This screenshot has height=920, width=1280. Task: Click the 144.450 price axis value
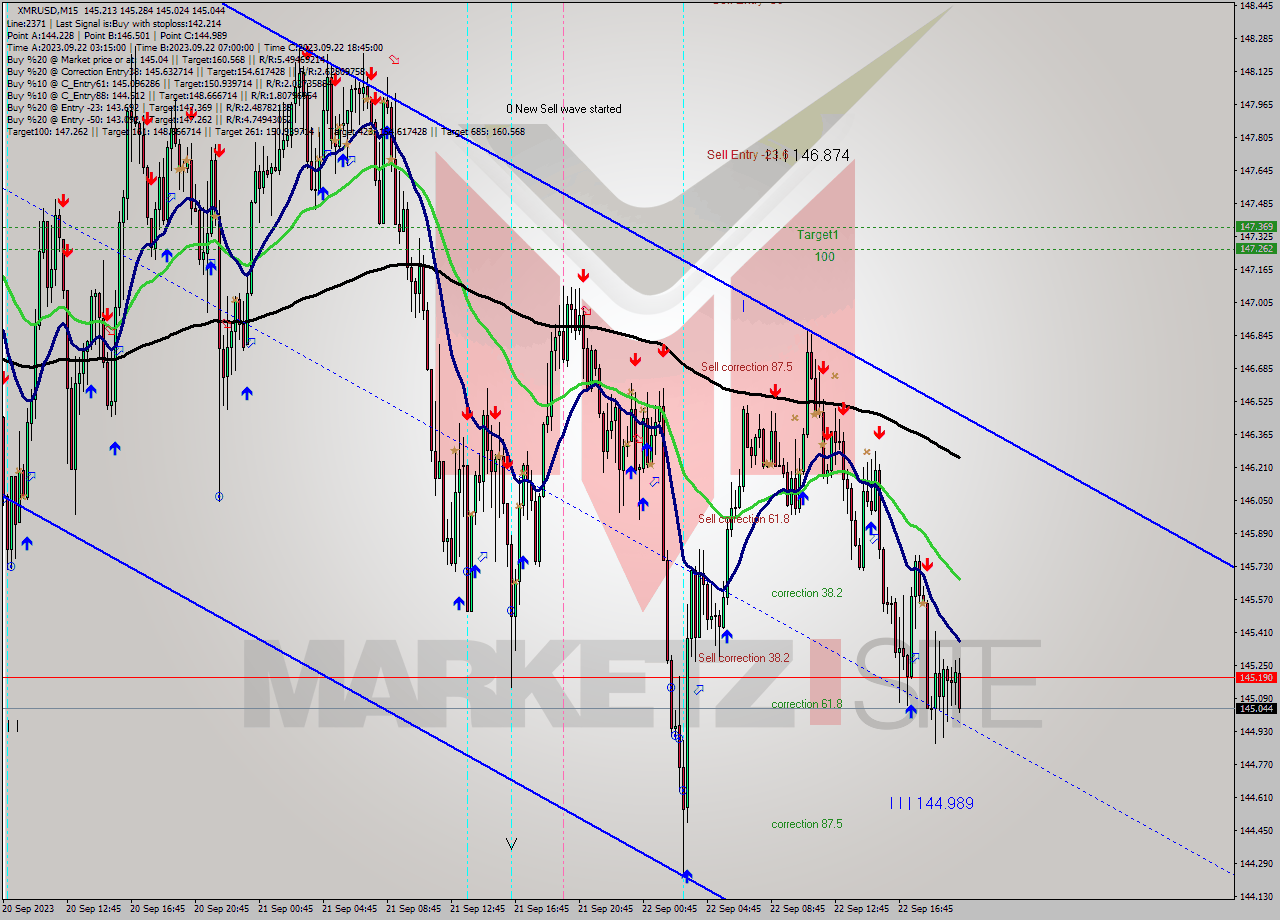[1255, 830]
